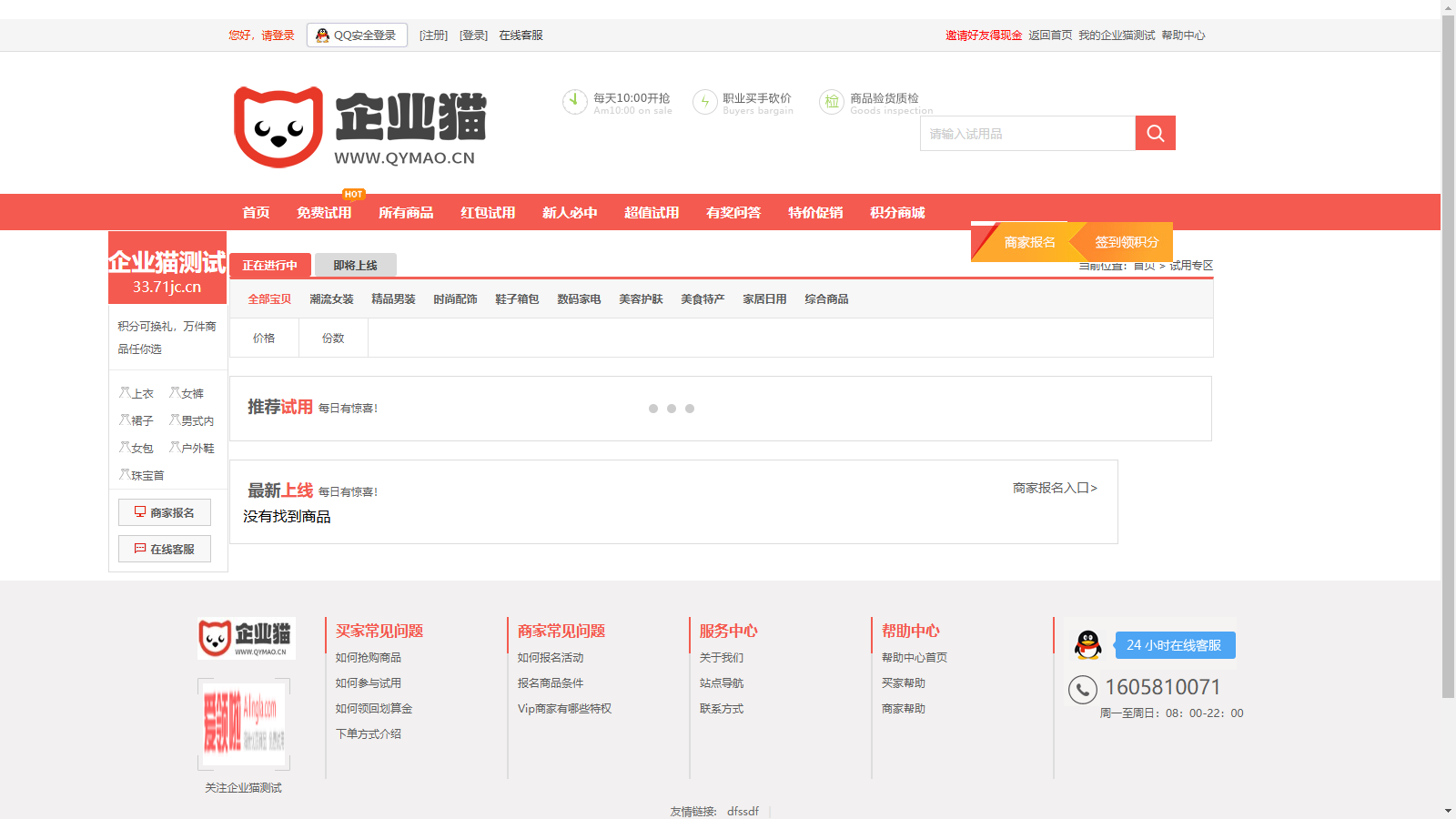Sort listings by 份数
1456x819 pixels.
pos(333,338)
